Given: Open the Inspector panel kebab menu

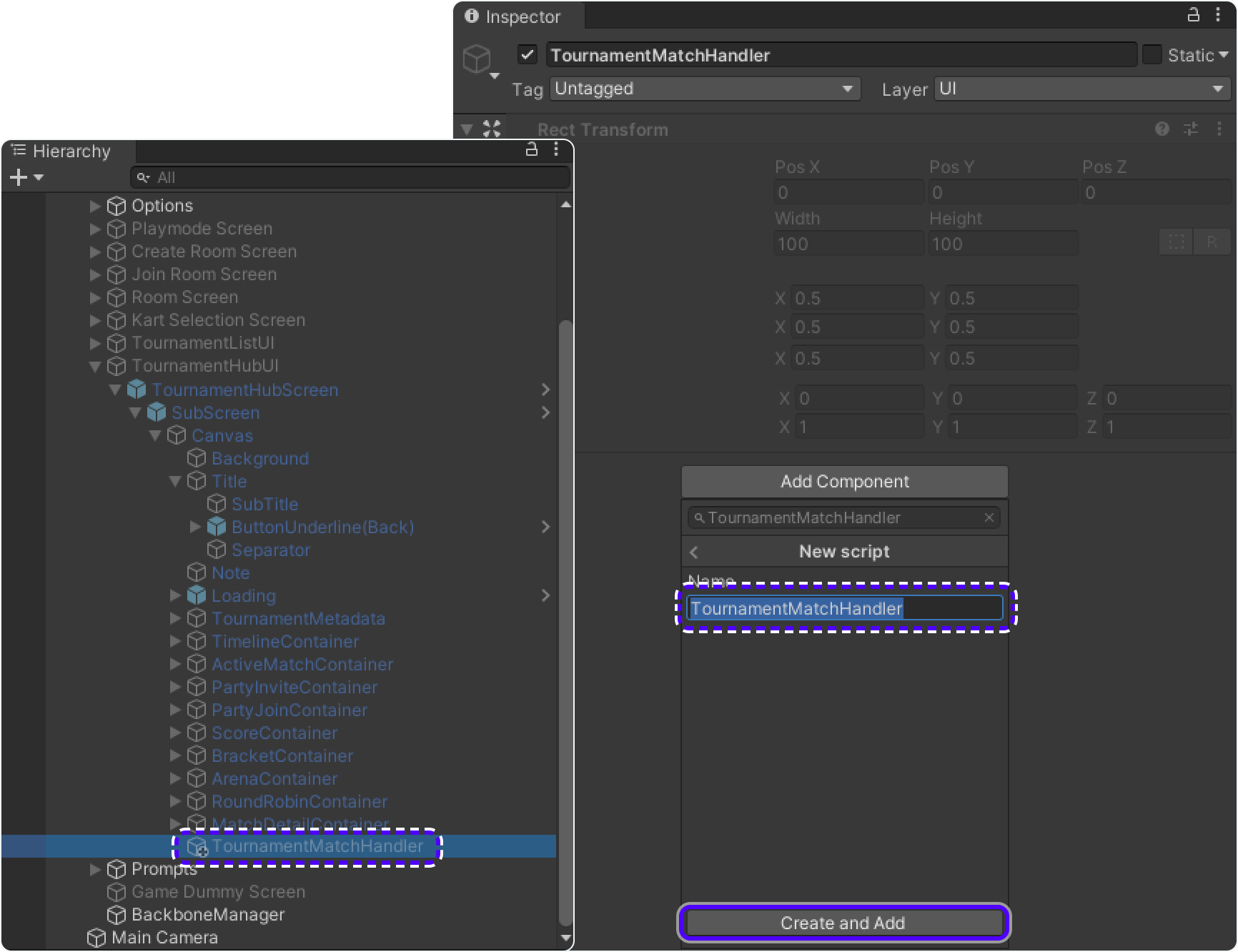Looking at the screenshot, I should [1218, 15].
